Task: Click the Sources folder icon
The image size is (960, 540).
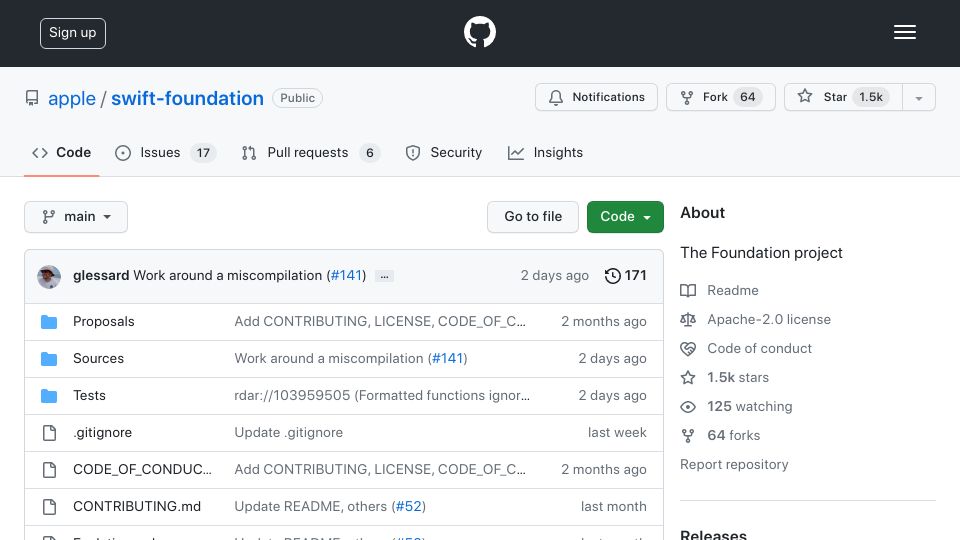Action: [x=49, y=359]
